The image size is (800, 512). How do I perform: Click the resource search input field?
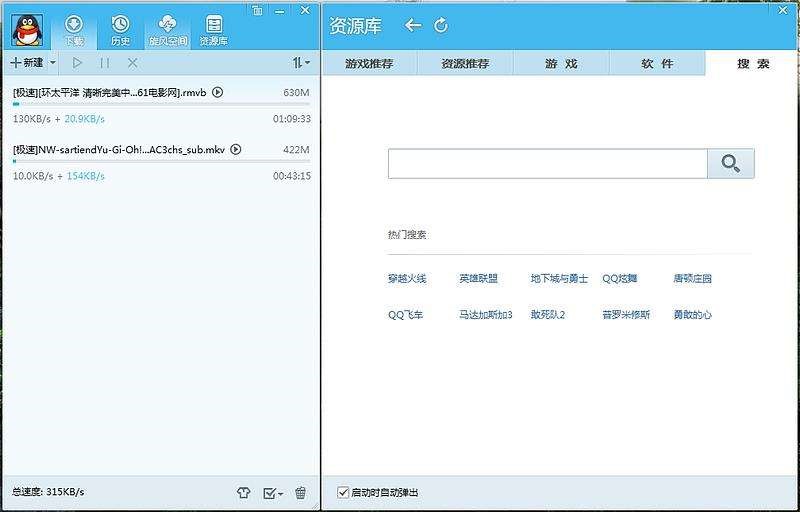547,164
